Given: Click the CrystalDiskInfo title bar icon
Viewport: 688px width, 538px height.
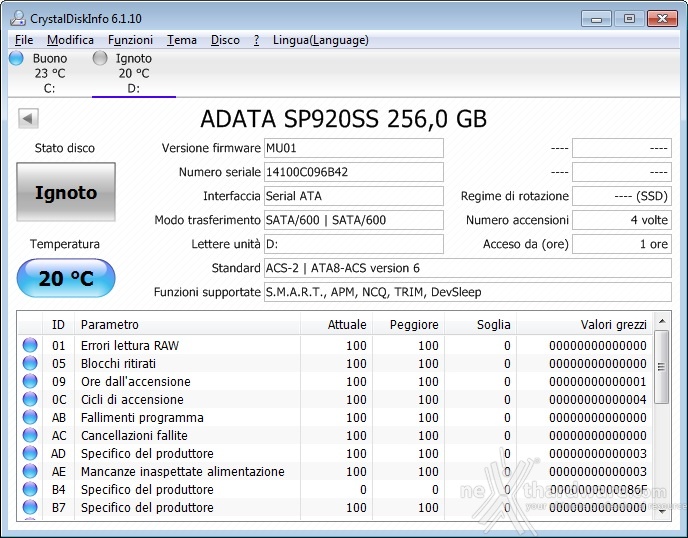Looking at the screenshot, I should [18, 18].
